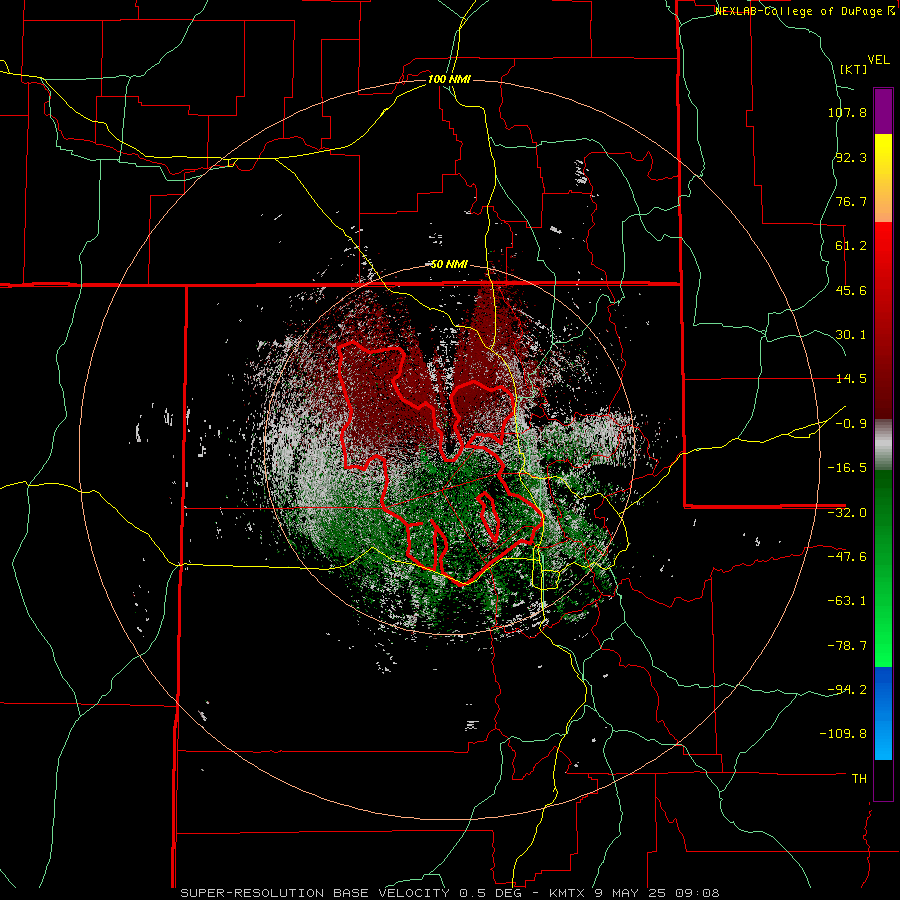Pick the 107.8 value on velocity scale
The image size is (900, 900).
point(847,112)
